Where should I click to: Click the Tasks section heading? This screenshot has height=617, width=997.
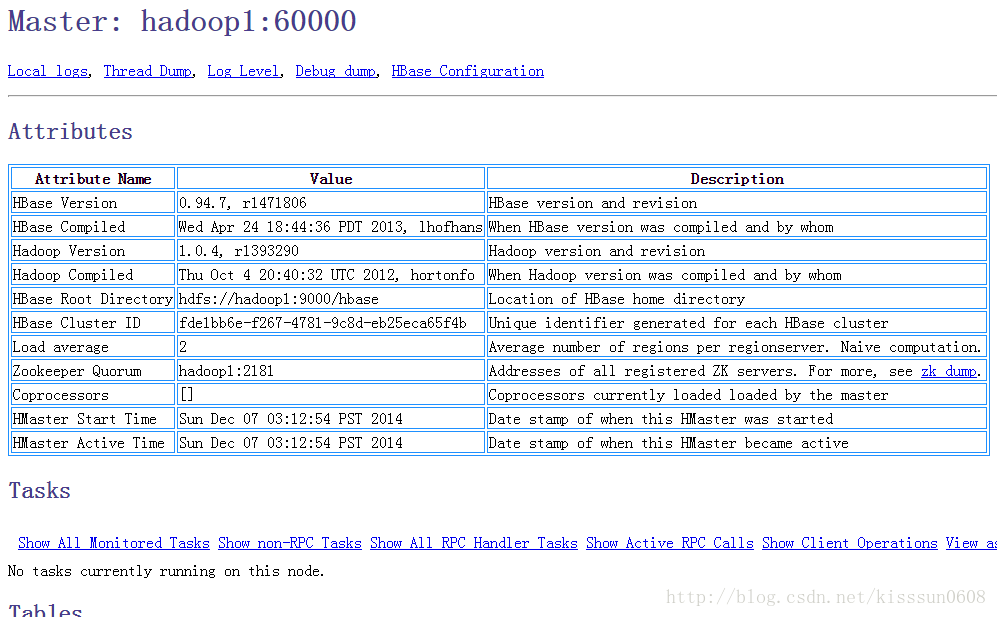point(39,490)
